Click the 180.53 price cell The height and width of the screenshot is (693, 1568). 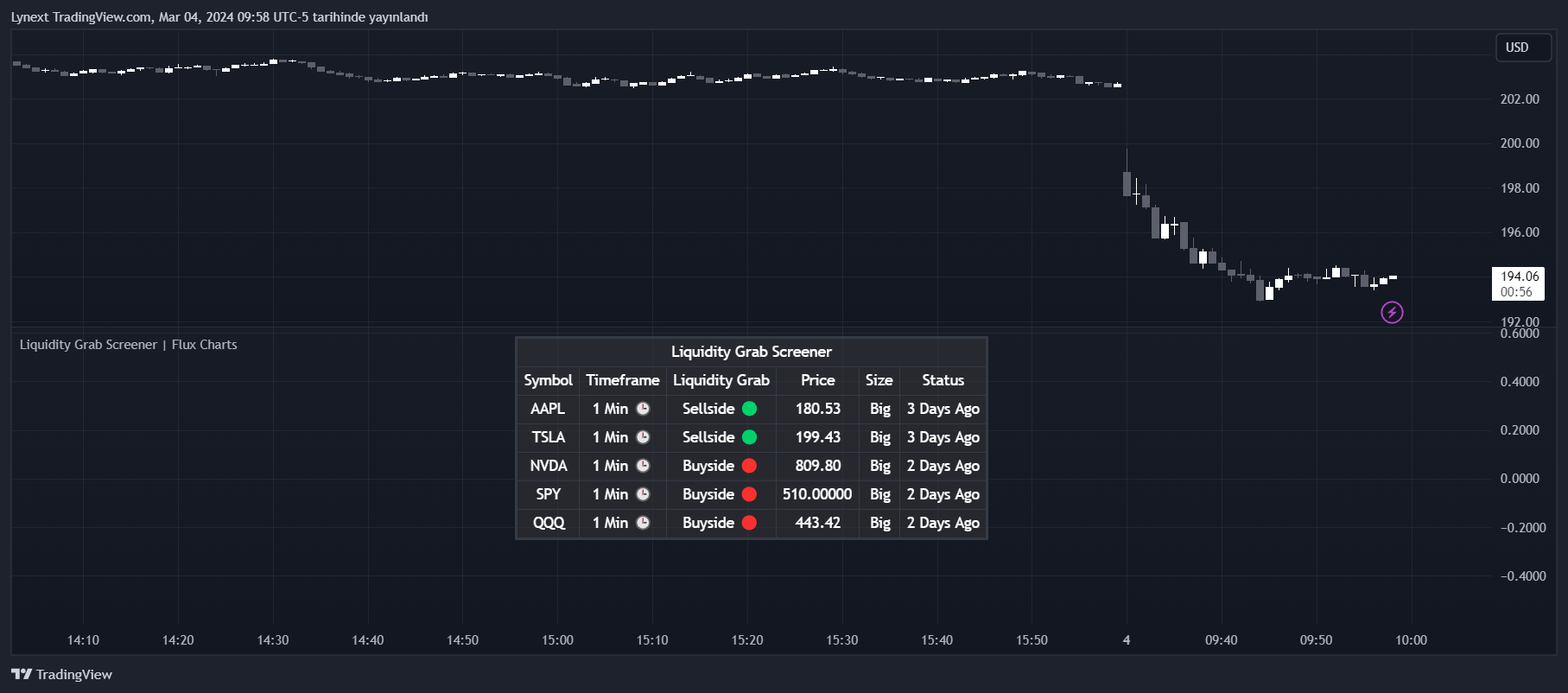[x=817, y=409]
